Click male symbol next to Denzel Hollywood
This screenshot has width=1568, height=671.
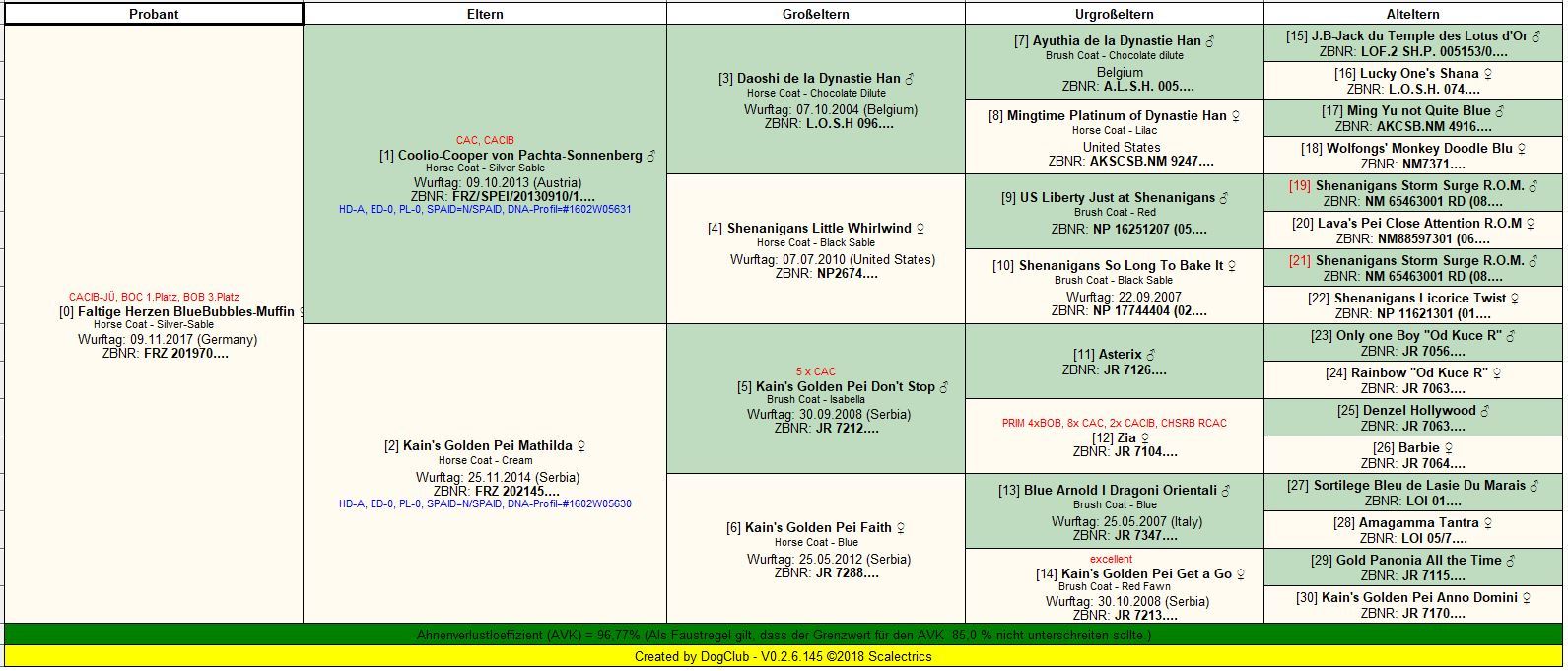click(1485, 411)
